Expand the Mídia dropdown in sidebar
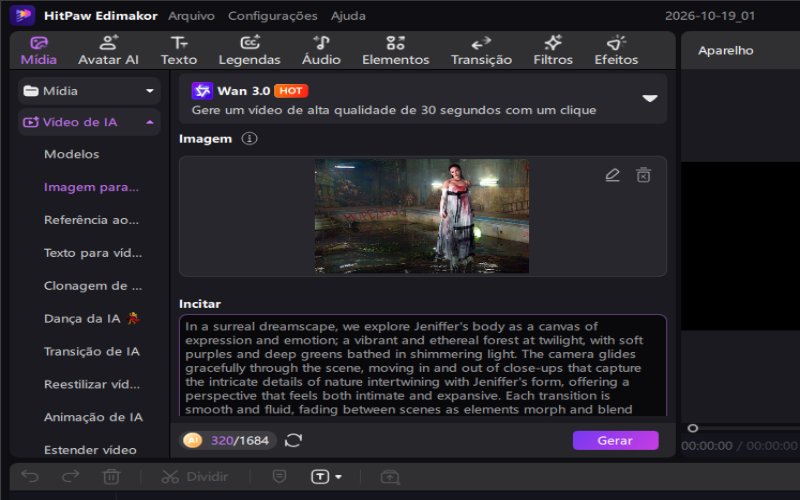The image size is (800, 500). pos(149,91)
